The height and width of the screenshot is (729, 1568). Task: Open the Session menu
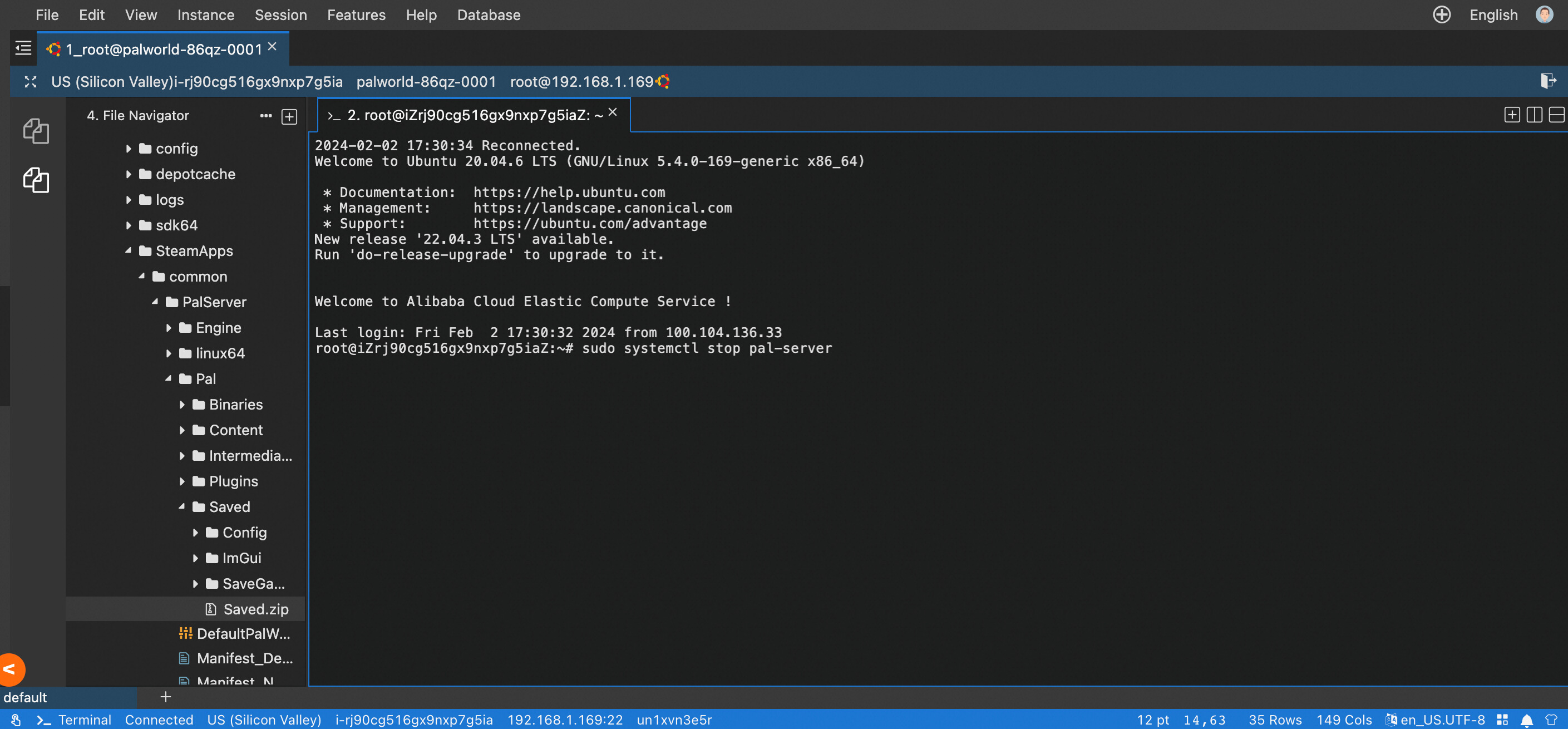280,14
